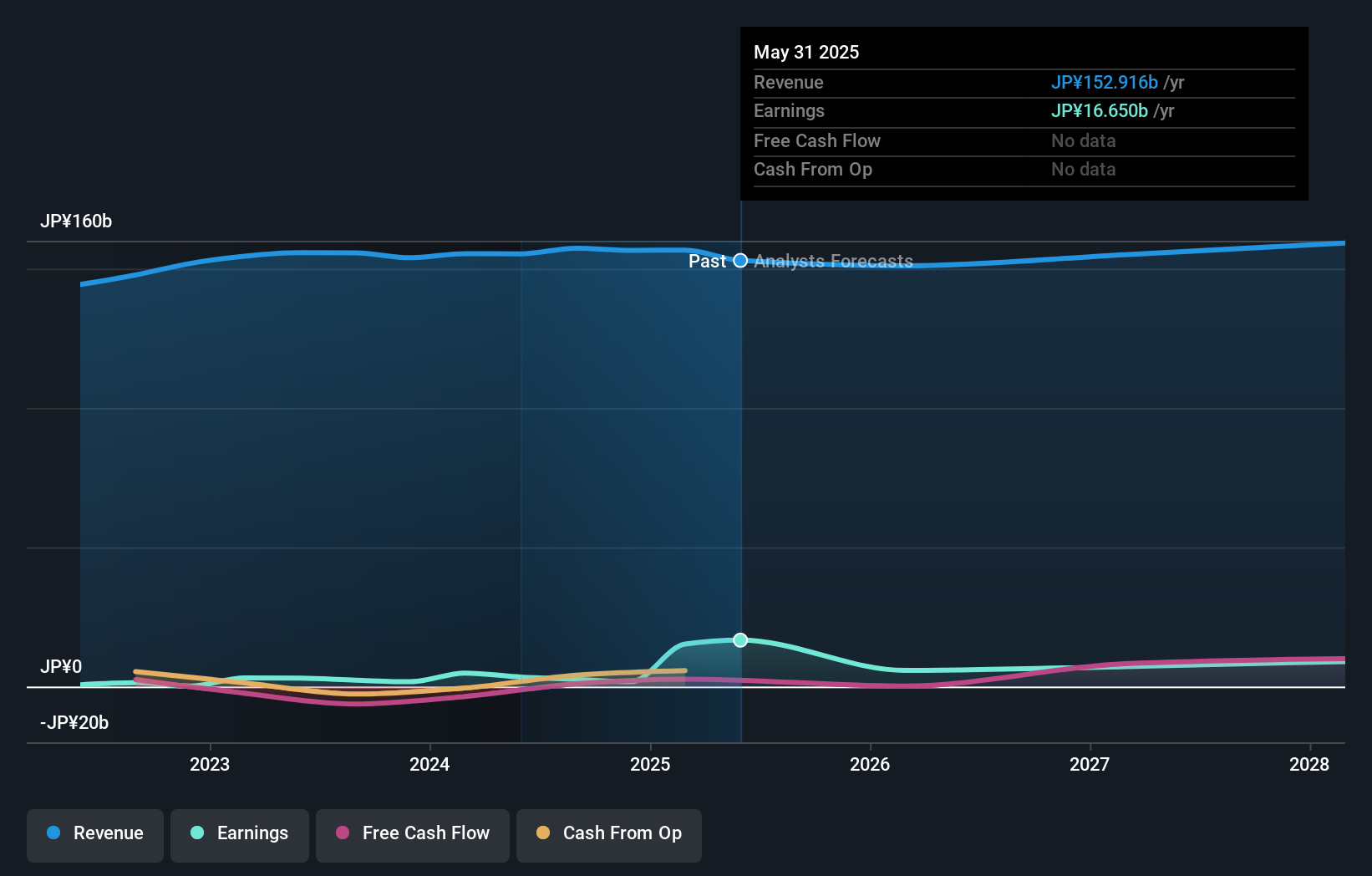The width and height of the screenshot is (1372, 876).
Task: Click the orange Cash From Op legend dot
Action: coord(543,833)
